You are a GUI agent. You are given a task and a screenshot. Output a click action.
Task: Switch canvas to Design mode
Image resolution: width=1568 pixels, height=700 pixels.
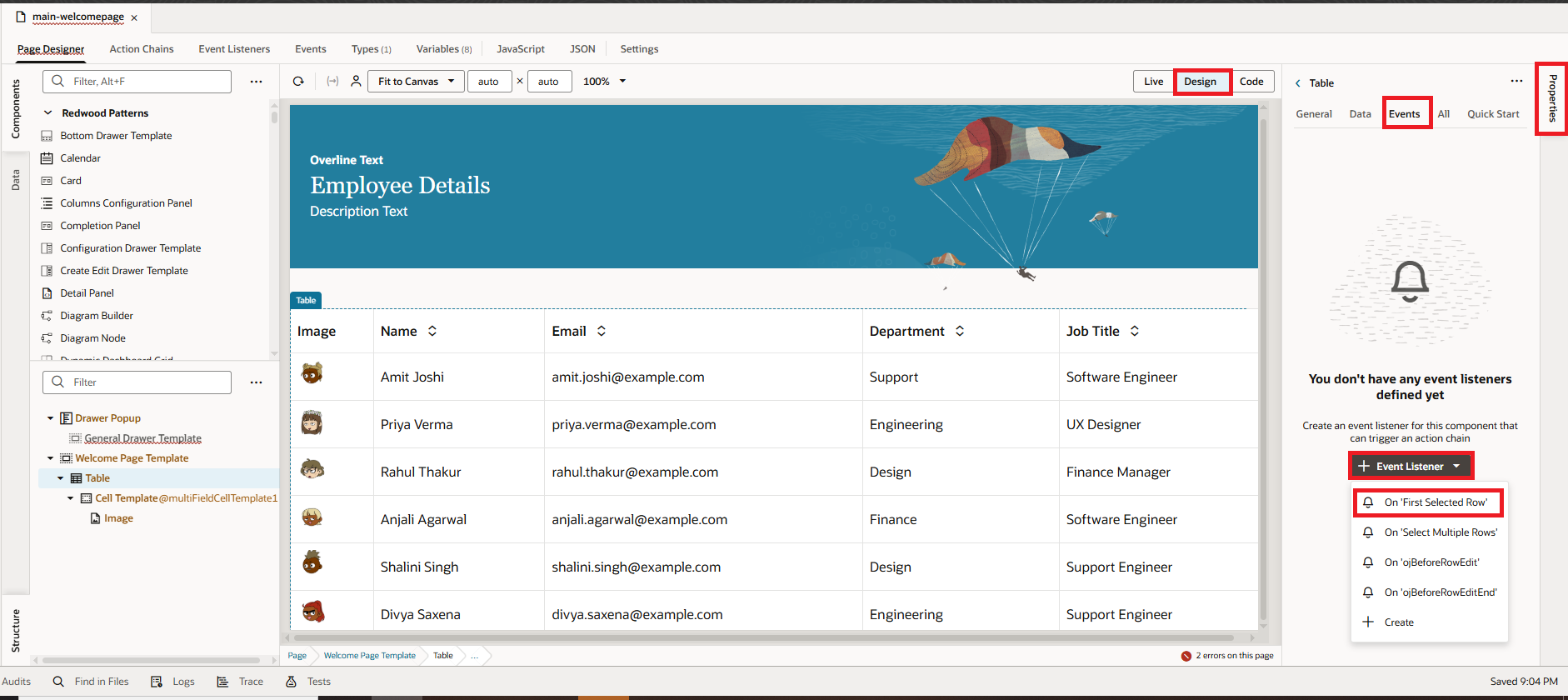[1200, 82]
